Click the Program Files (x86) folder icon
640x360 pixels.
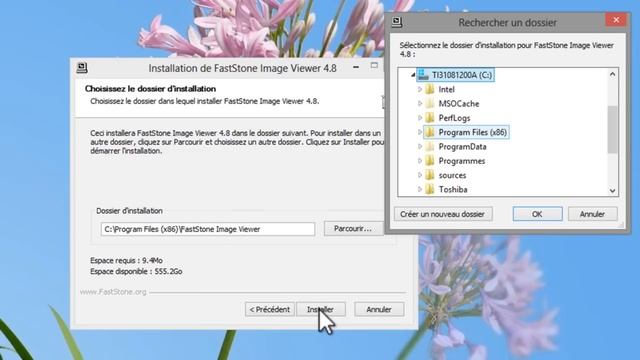click(429, 132)
